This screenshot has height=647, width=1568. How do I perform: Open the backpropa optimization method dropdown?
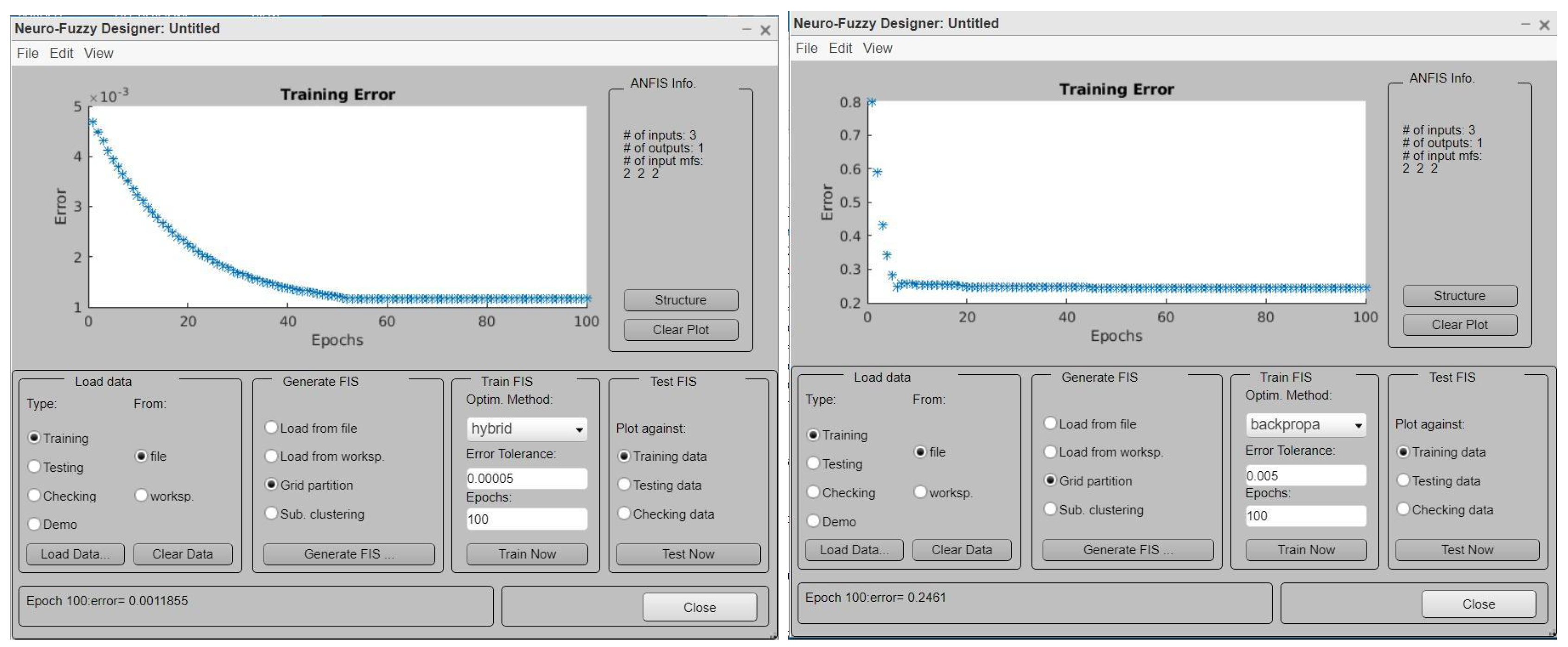(1305, 425)
